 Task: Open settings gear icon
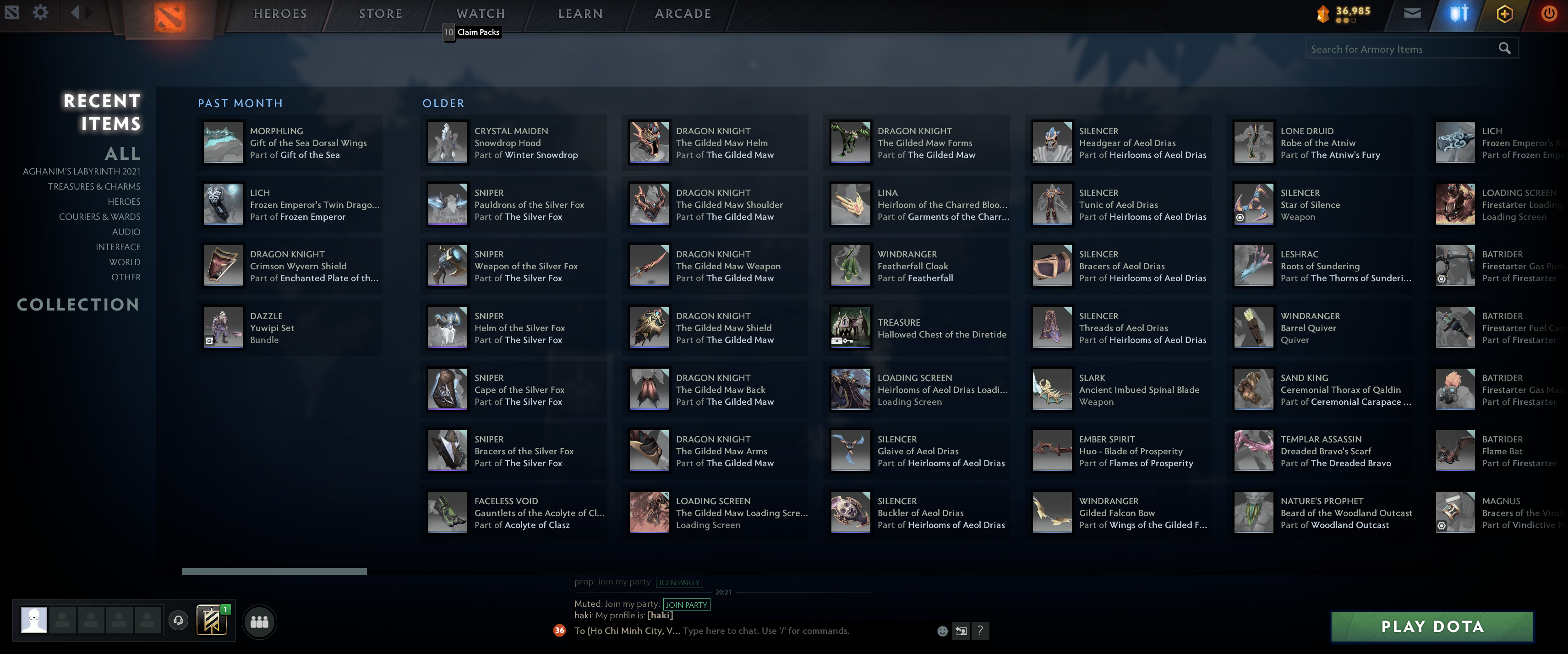[x=40, y=12]
